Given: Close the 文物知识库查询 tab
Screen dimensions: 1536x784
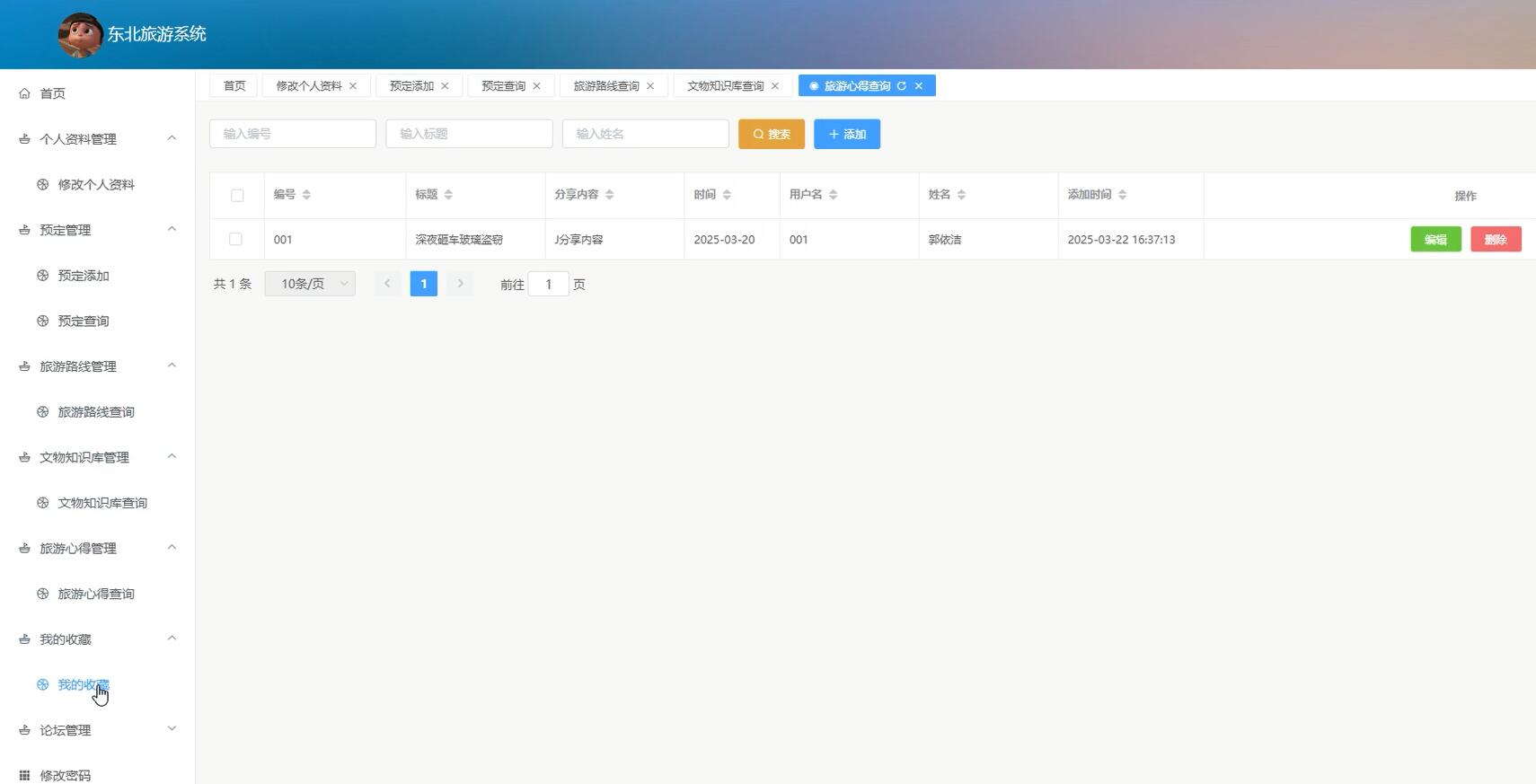Looking at the screenshot, I should (x=775, y=86).
